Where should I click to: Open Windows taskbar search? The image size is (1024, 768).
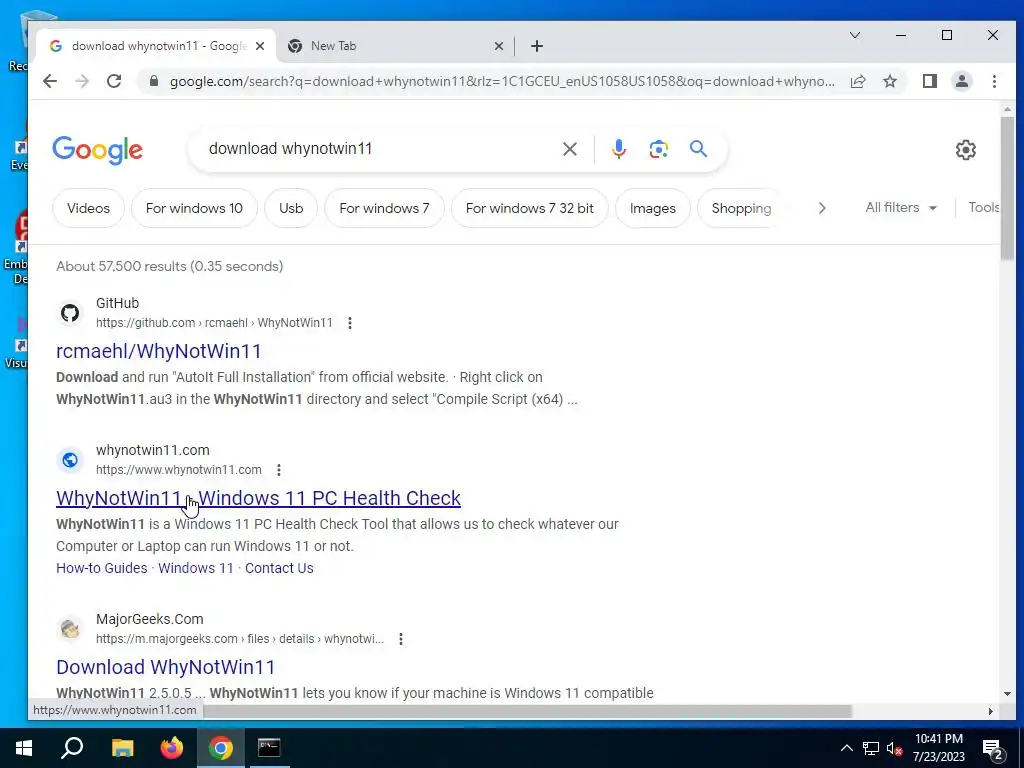coord(72,748)
